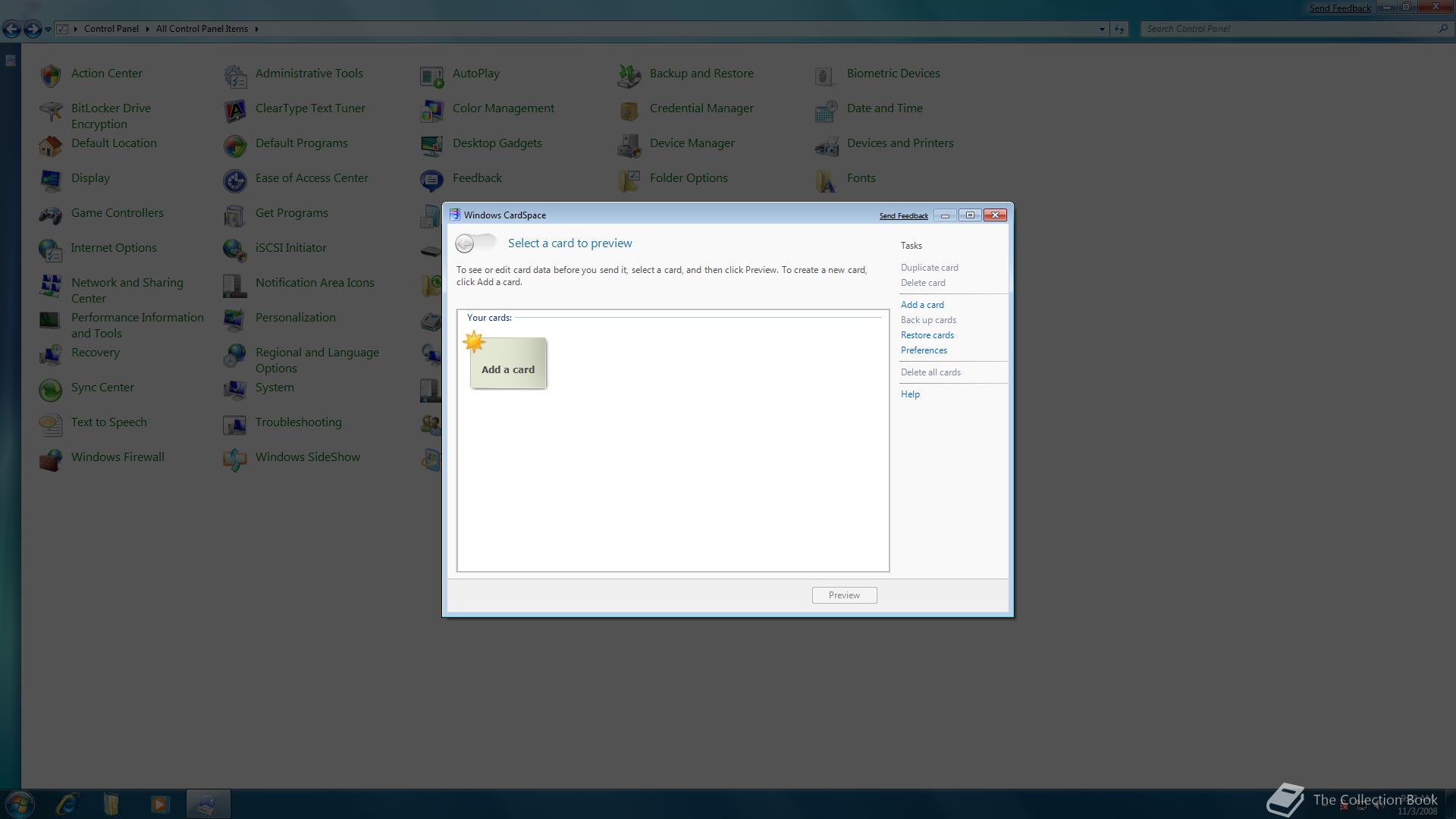Open Personalization item

click(x=295, y=318)
